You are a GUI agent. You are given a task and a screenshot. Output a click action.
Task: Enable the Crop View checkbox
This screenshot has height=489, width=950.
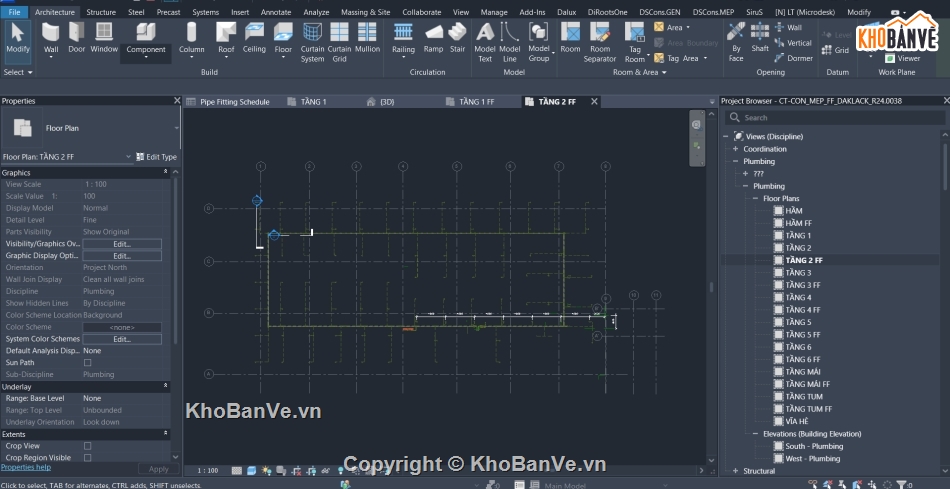[87, 446]
